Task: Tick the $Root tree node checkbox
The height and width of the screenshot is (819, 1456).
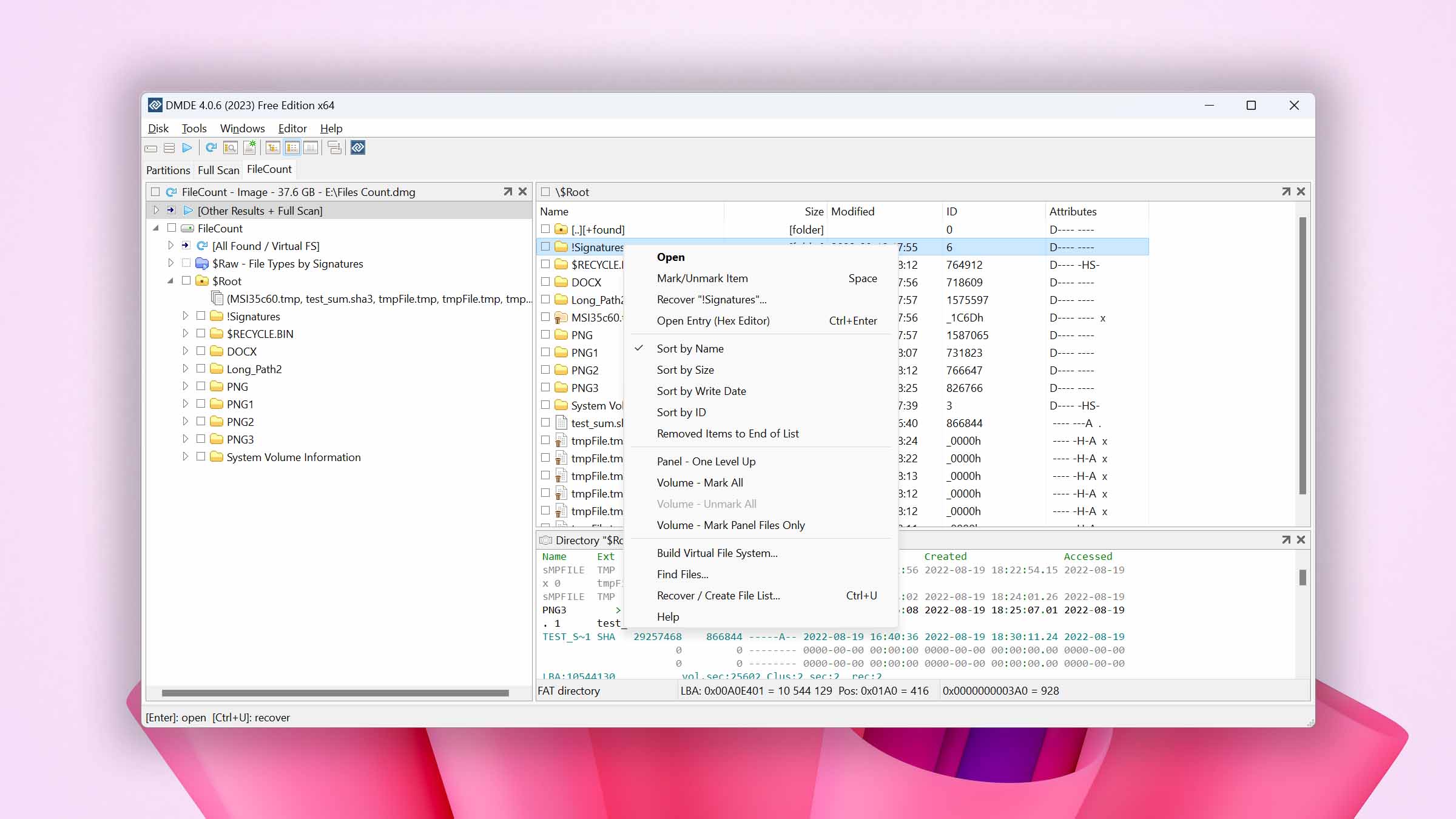Action: coord(186,281)
